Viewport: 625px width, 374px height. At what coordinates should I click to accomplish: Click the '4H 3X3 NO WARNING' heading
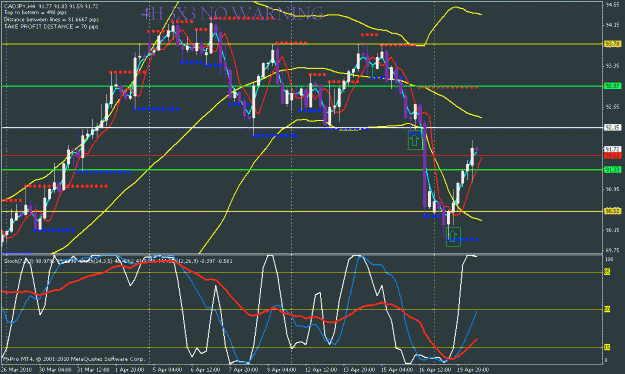click(x=232, y=13)
